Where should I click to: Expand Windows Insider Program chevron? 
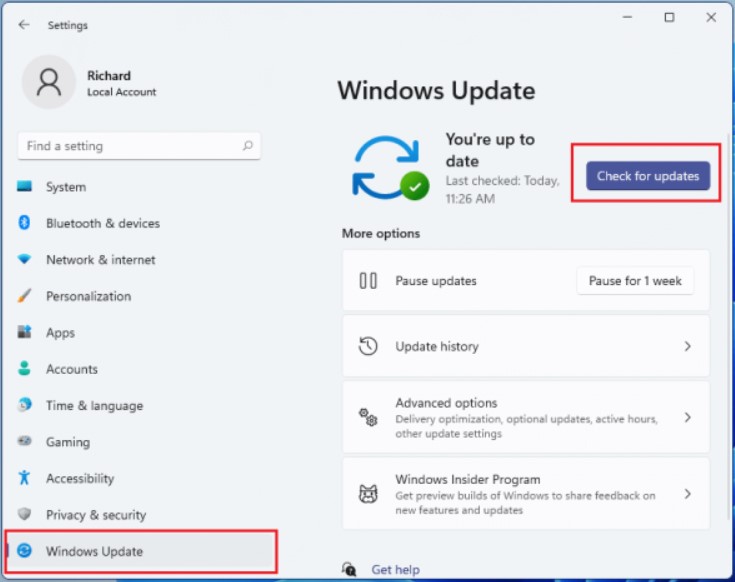(x=687, y=494)
